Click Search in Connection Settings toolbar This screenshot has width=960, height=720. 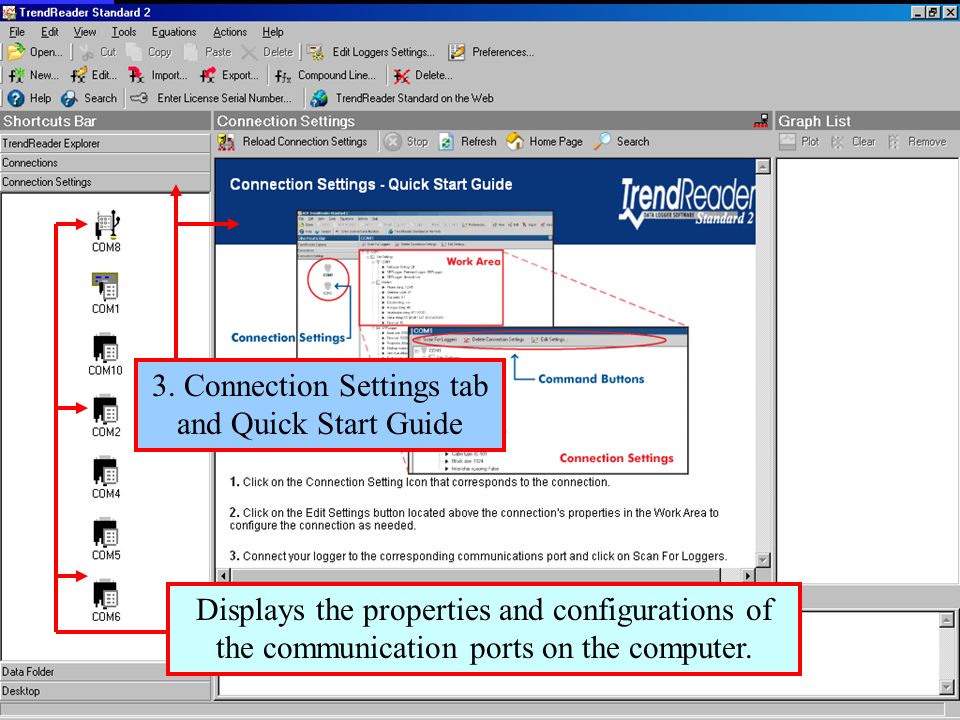[621, 141]
